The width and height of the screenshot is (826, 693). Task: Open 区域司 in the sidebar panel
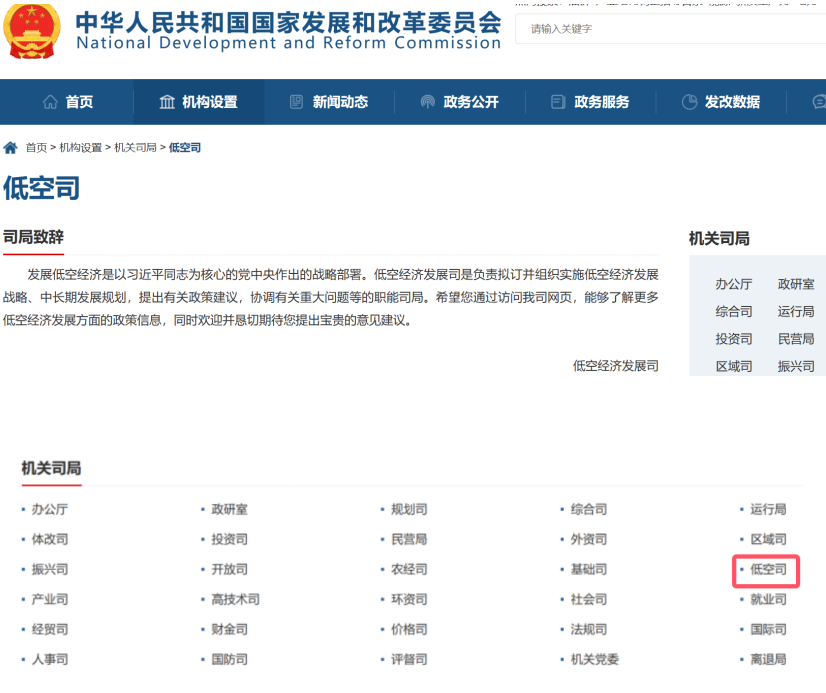(x=734, y=367)
